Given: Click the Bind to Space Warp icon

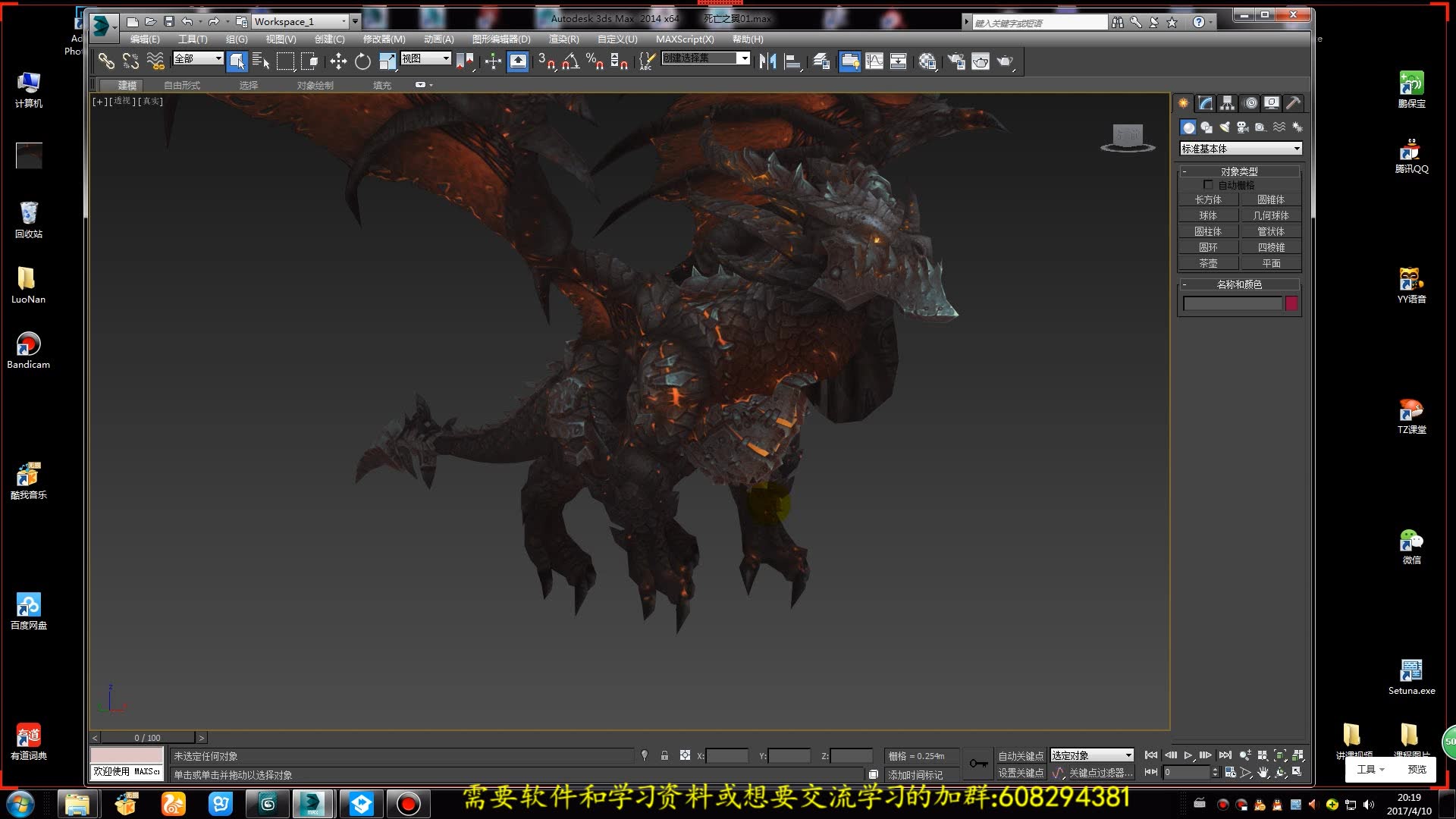Looking at the screenshot, I should [x=155, y=61].
